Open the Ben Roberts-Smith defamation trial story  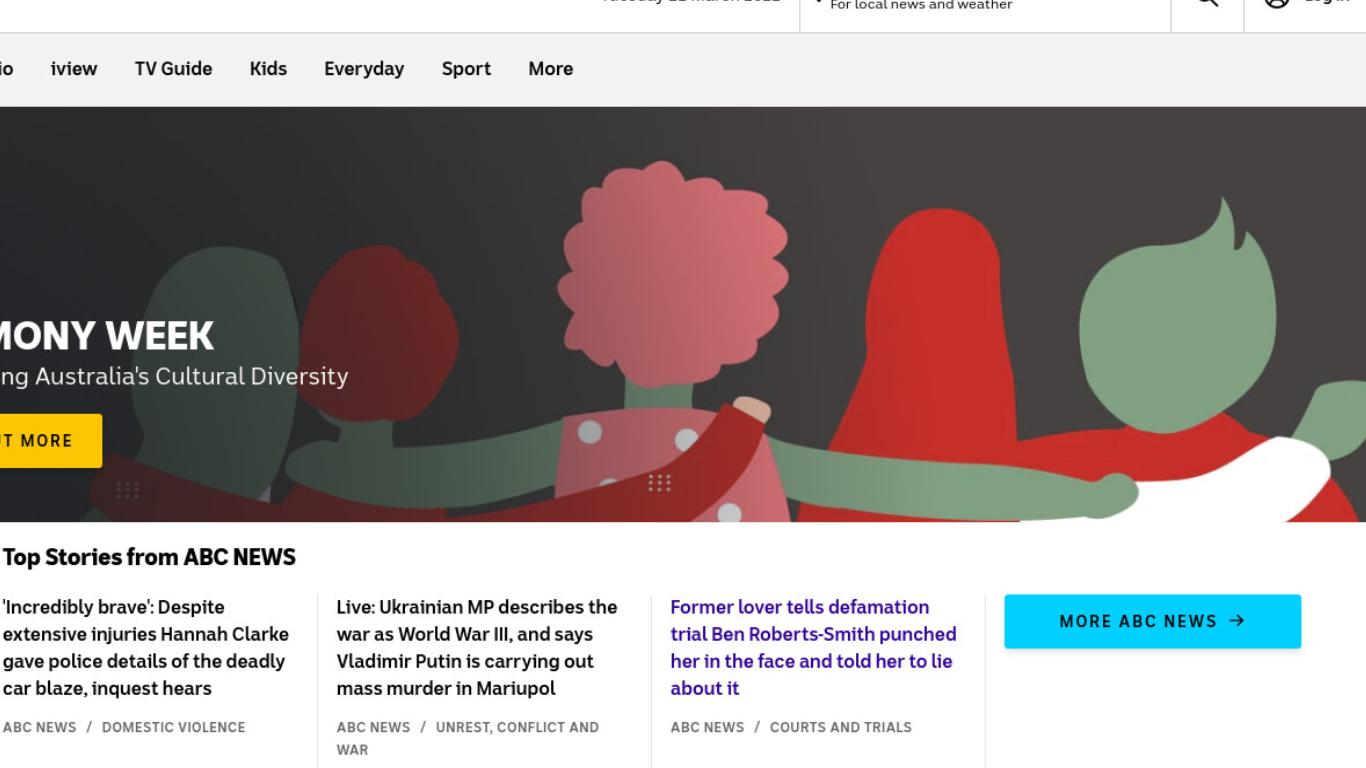coord(813,648)
